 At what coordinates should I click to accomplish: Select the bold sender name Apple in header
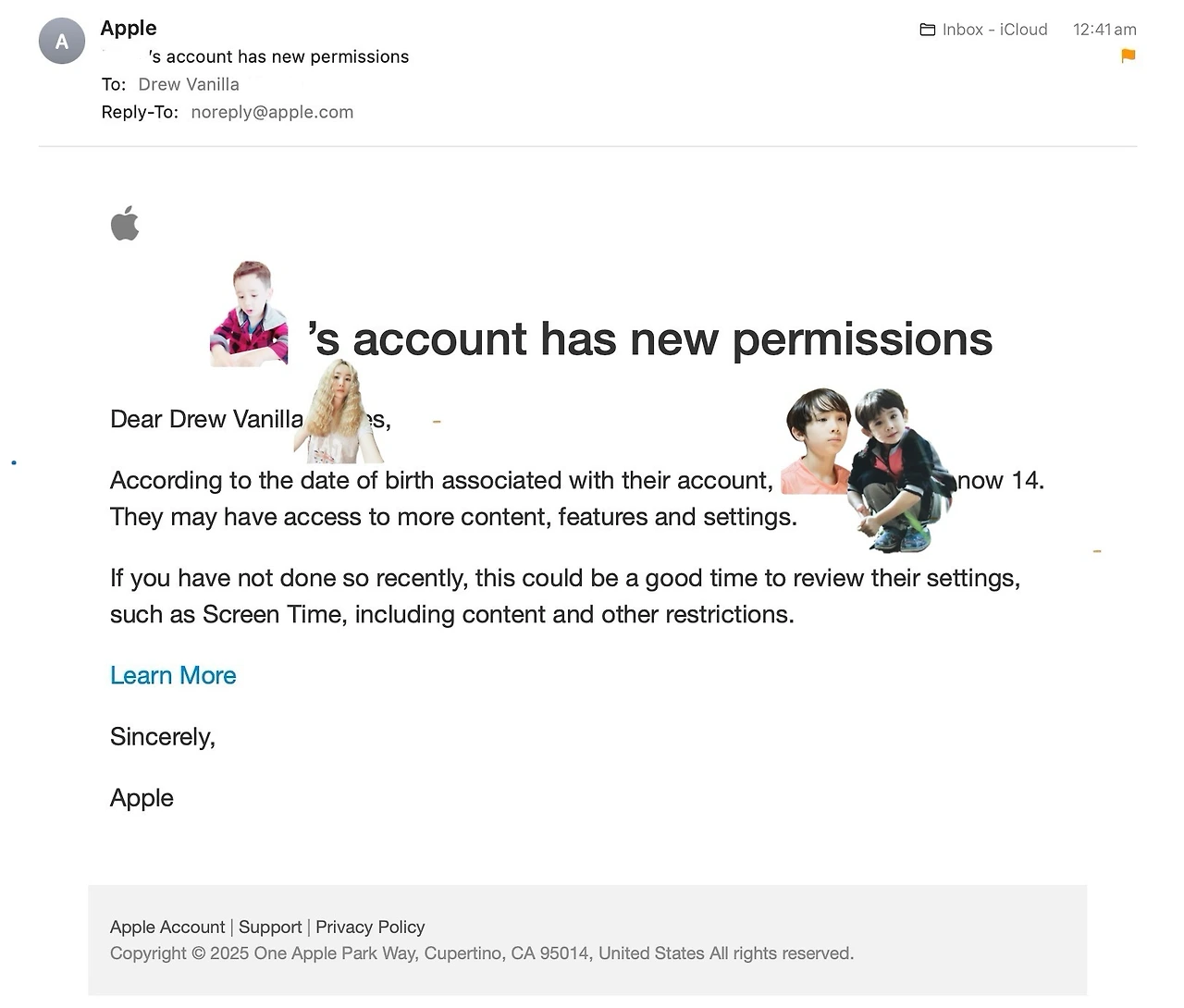[129, 28]
